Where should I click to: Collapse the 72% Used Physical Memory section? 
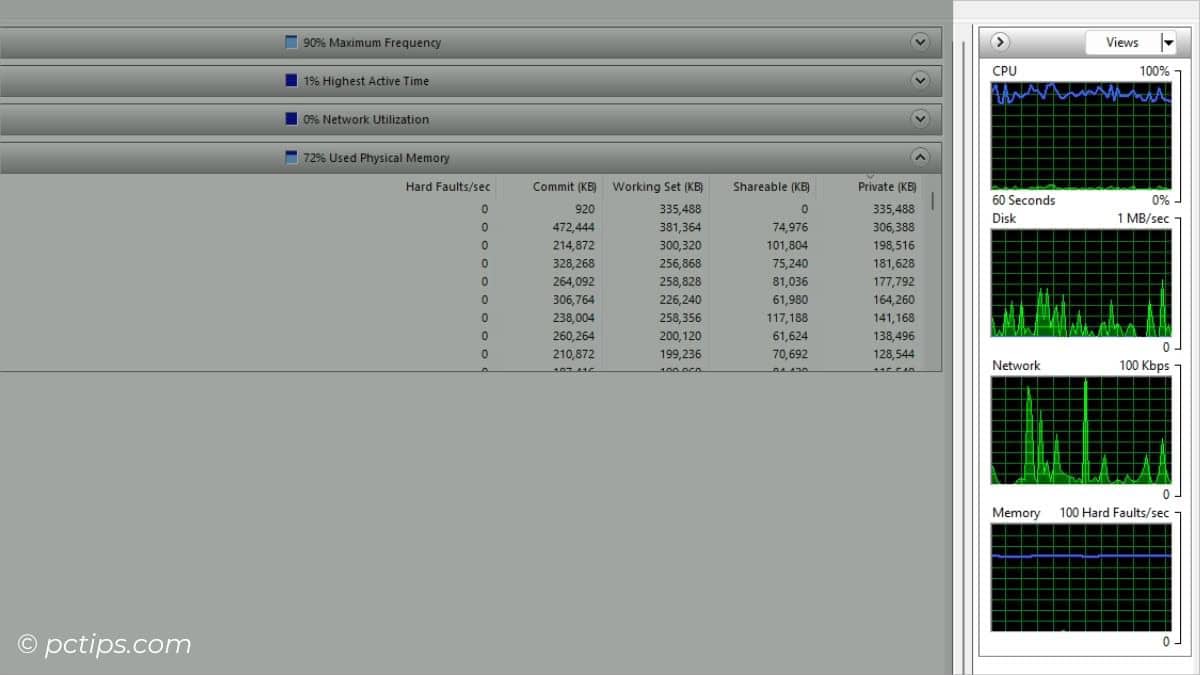pos(919,157)
